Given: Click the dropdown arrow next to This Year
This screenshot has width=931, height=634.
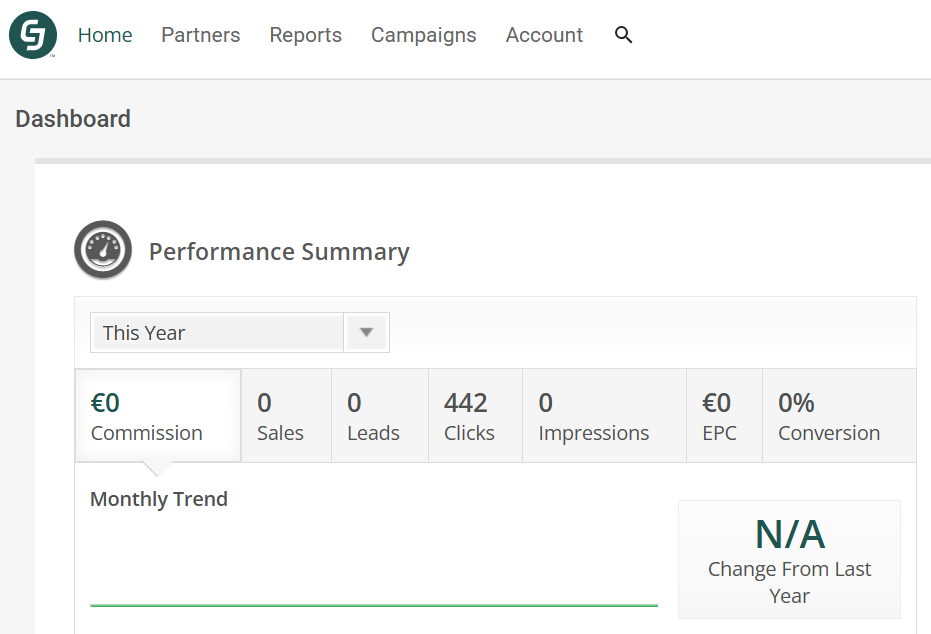Looking at the screenshot, I should pos(368,331).
